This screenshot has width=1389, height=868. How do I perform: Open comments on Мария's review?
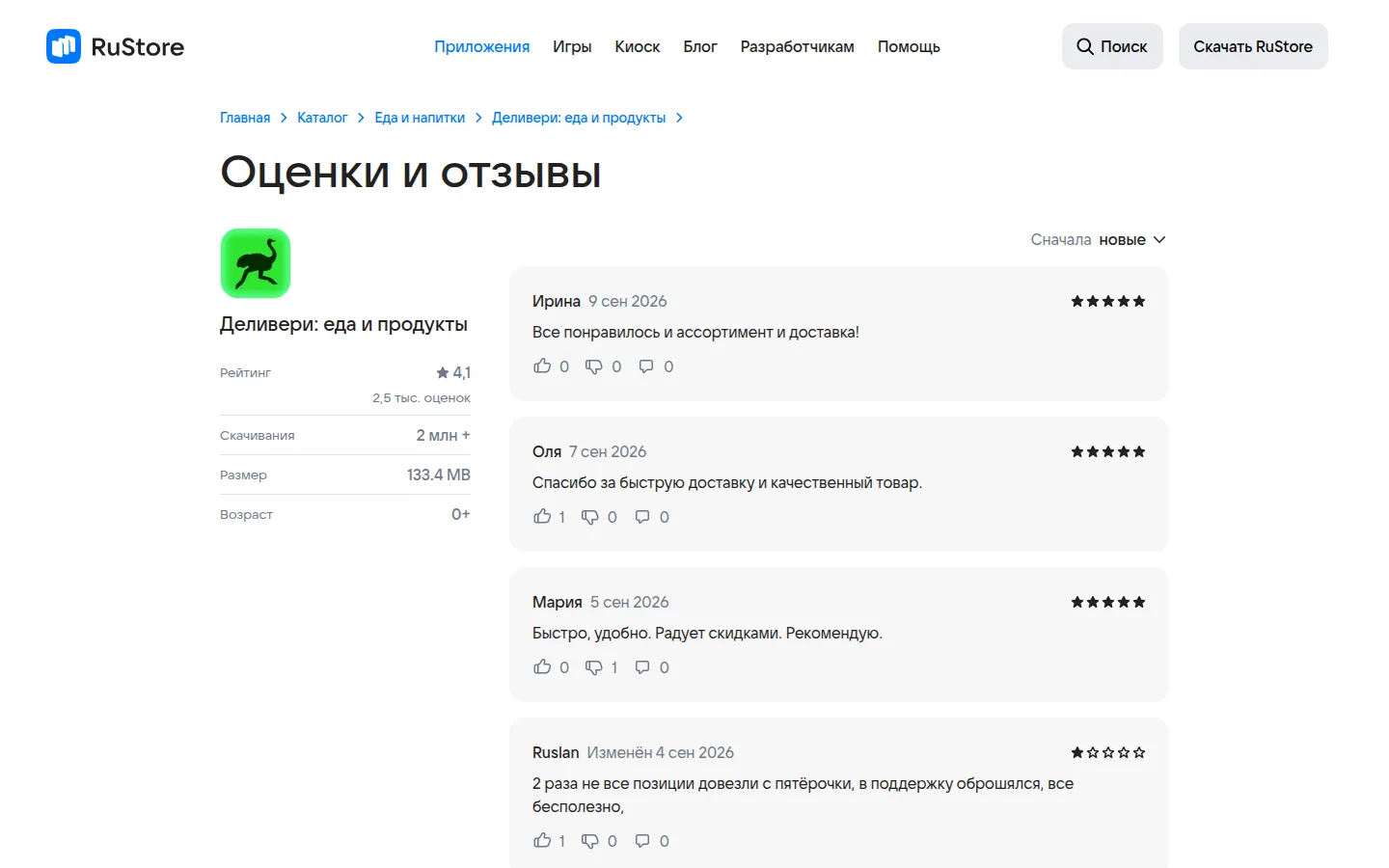pos(642,667)
